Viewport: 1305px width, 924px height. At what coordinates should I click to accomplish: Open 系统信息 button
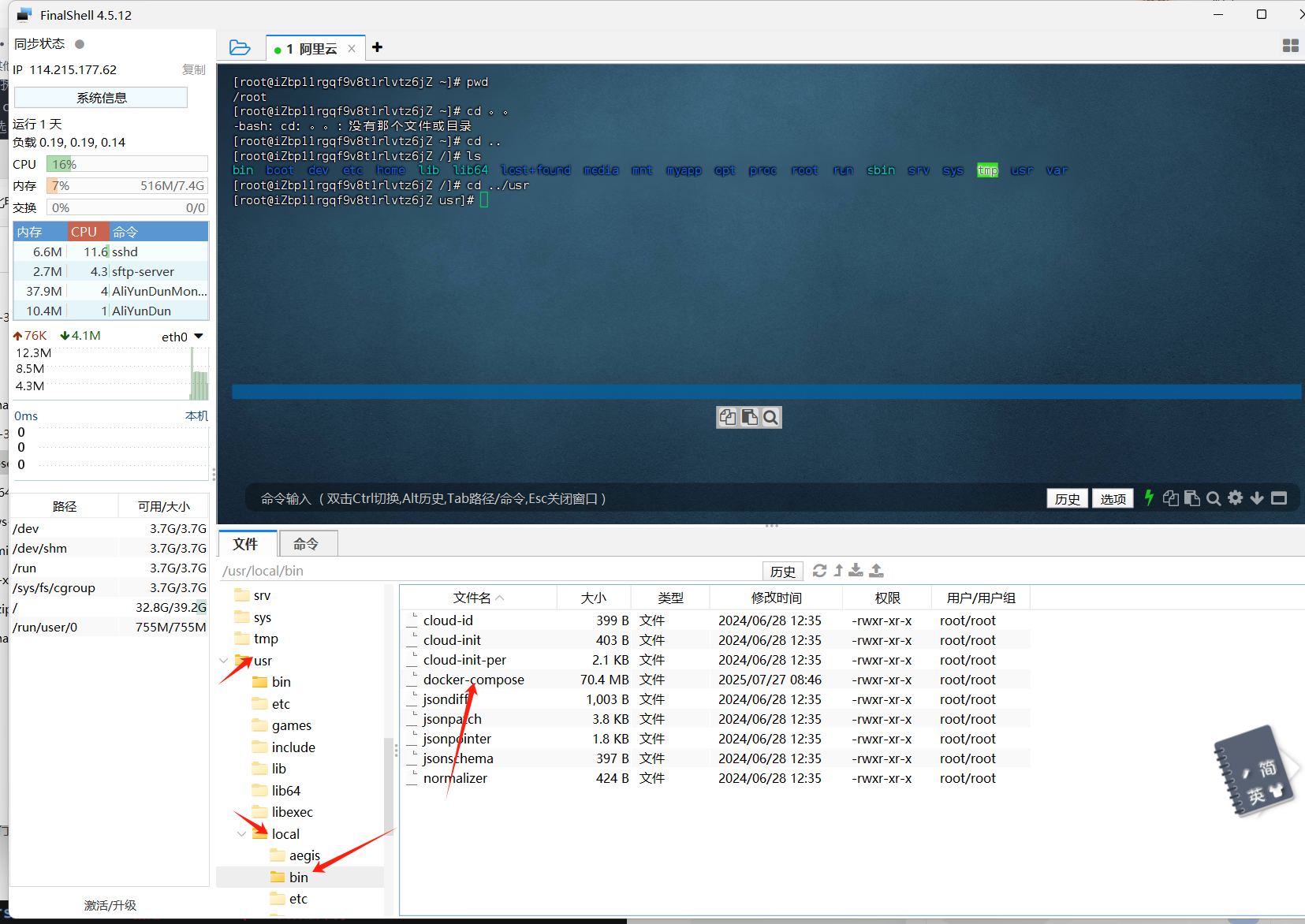tap(101, 98)
